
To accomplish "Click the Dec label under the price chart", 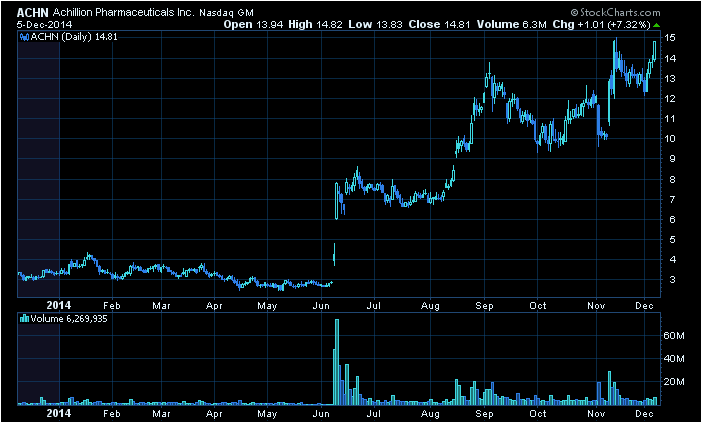I will 645,306.
